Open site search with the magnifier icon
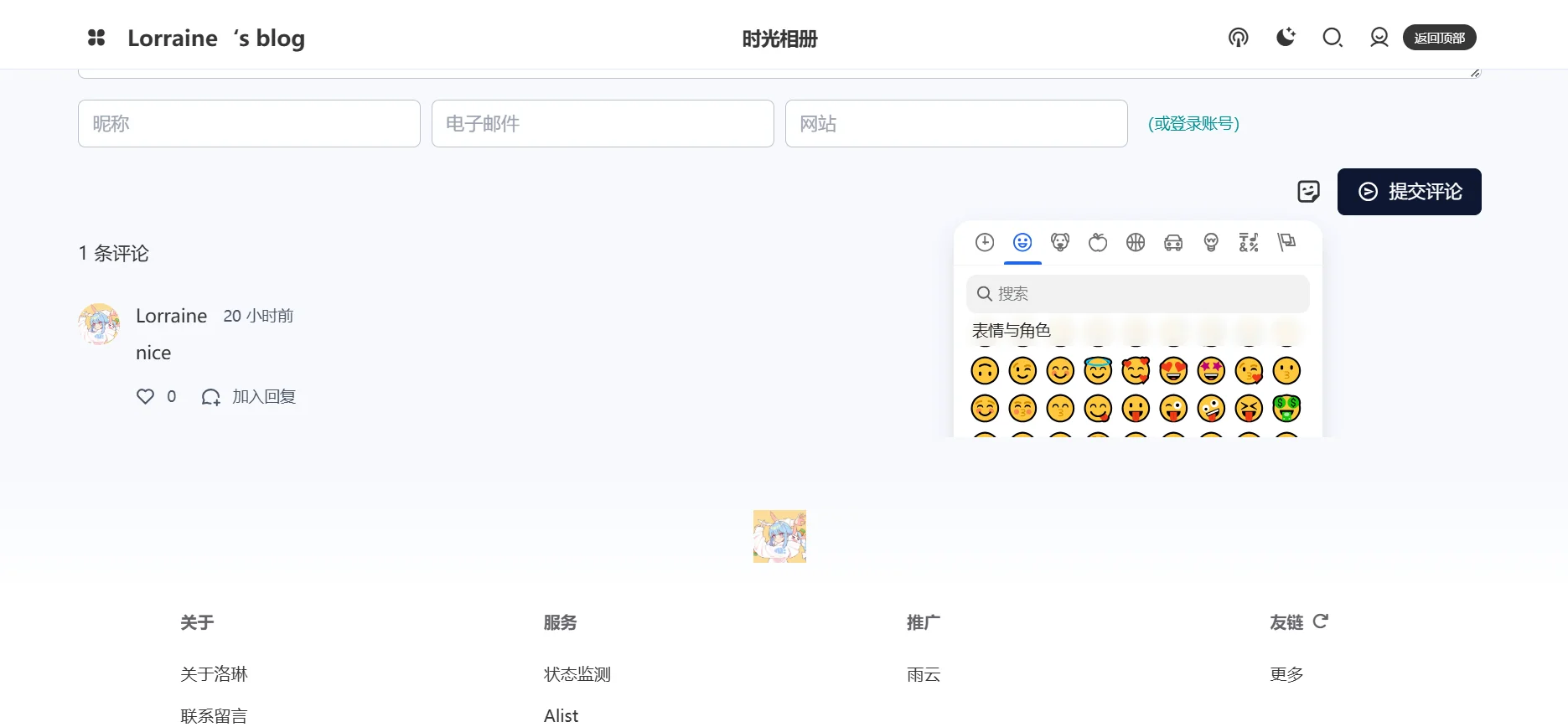 [1333, 38]
